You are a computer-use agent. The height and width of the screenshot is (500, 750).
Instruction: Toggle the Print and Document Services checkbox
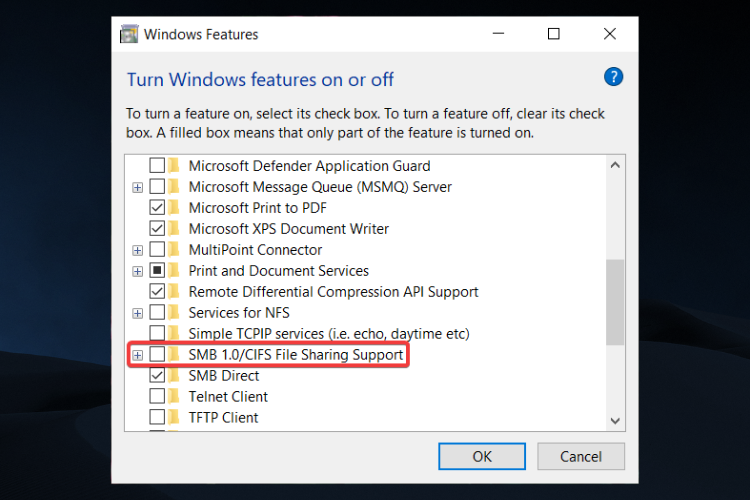click(157, 271)
